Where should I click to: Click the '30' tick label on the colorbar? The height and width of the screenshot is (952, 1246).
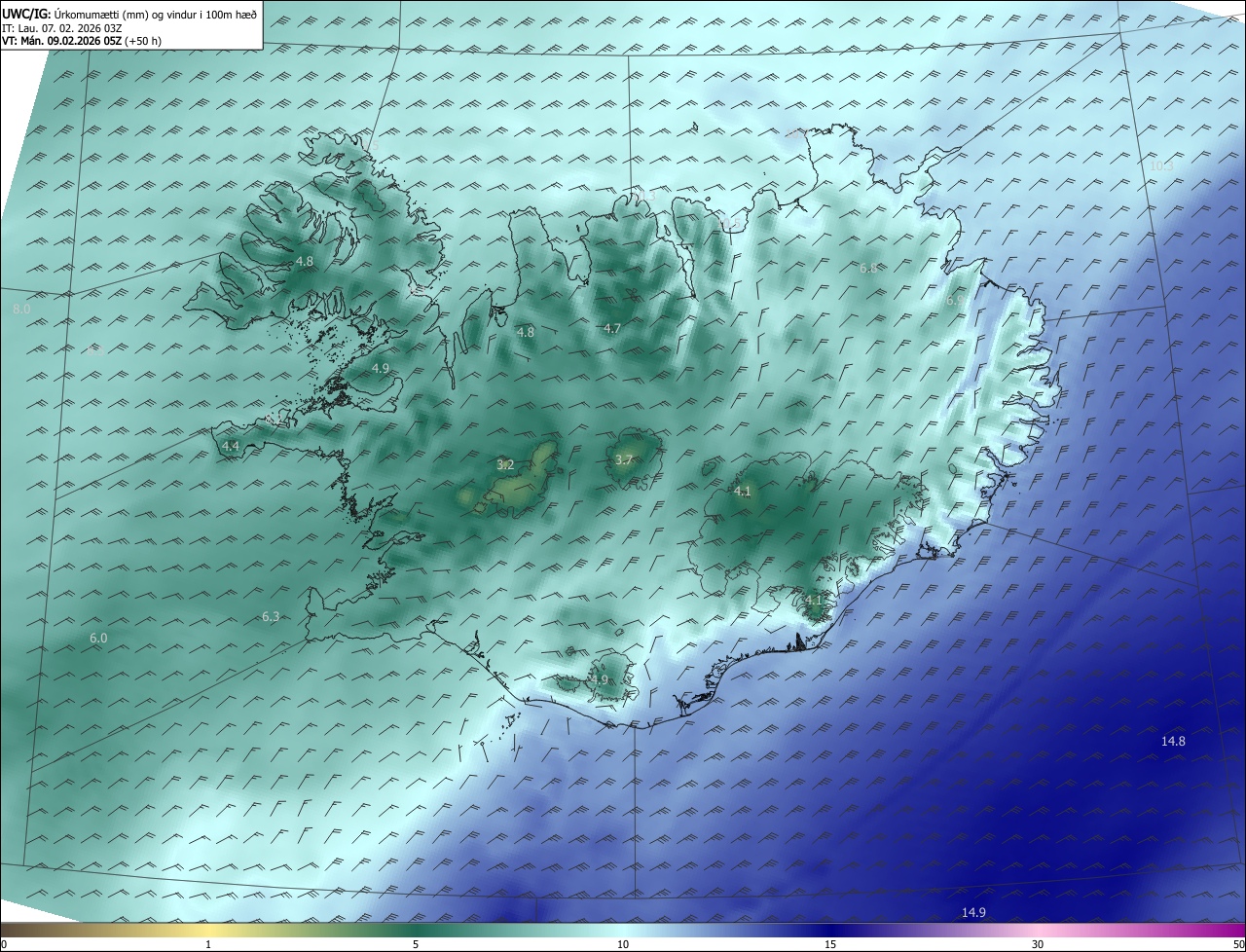pos(1038,945)
